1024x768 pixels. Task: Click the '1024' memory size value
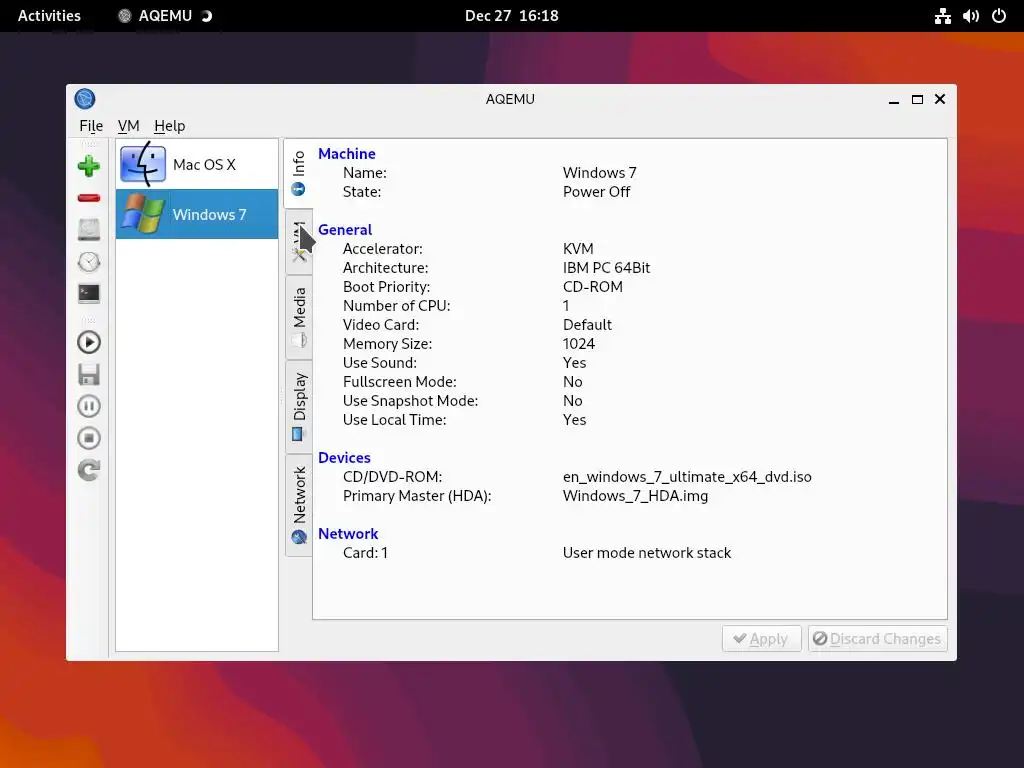click(579, 344)
